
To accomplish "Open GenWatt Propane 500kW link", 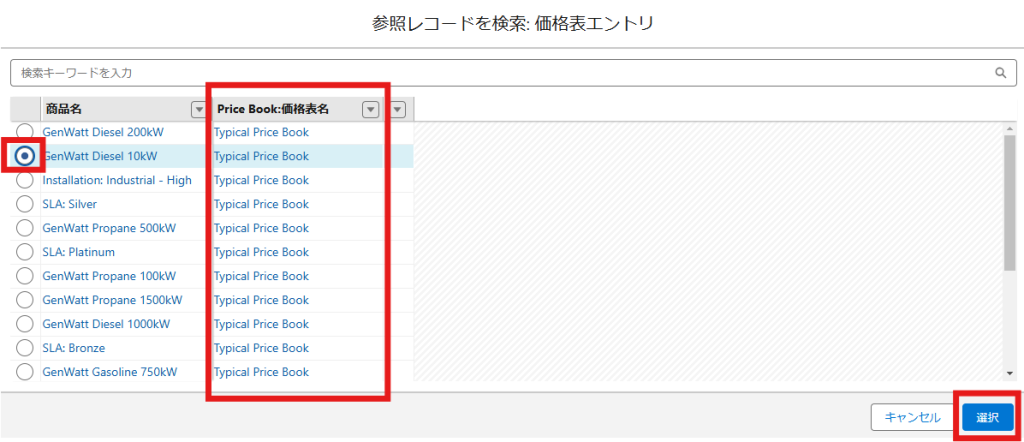I will click(x=109, y=228).
